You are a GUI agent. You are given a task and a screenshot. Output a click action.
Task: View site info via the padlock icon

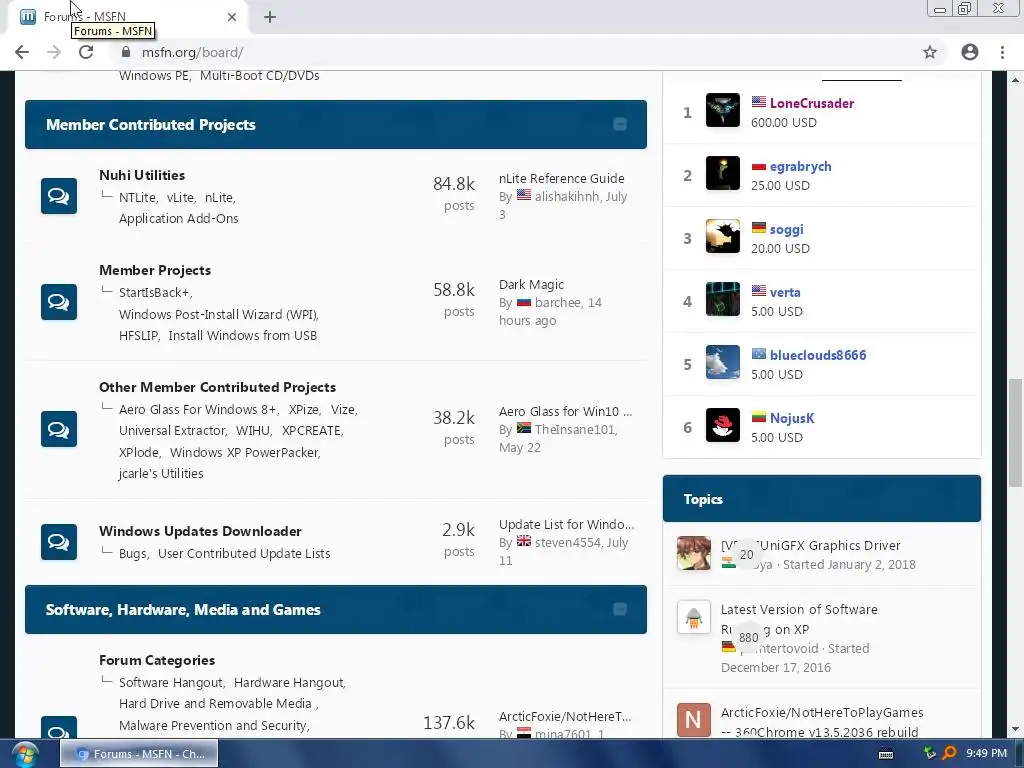pos(126,52)
